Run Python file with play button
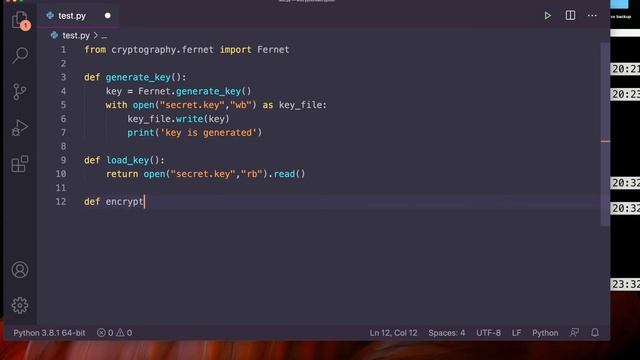The width and height of the screenshot is (640, 360). [x=547, y=16]
